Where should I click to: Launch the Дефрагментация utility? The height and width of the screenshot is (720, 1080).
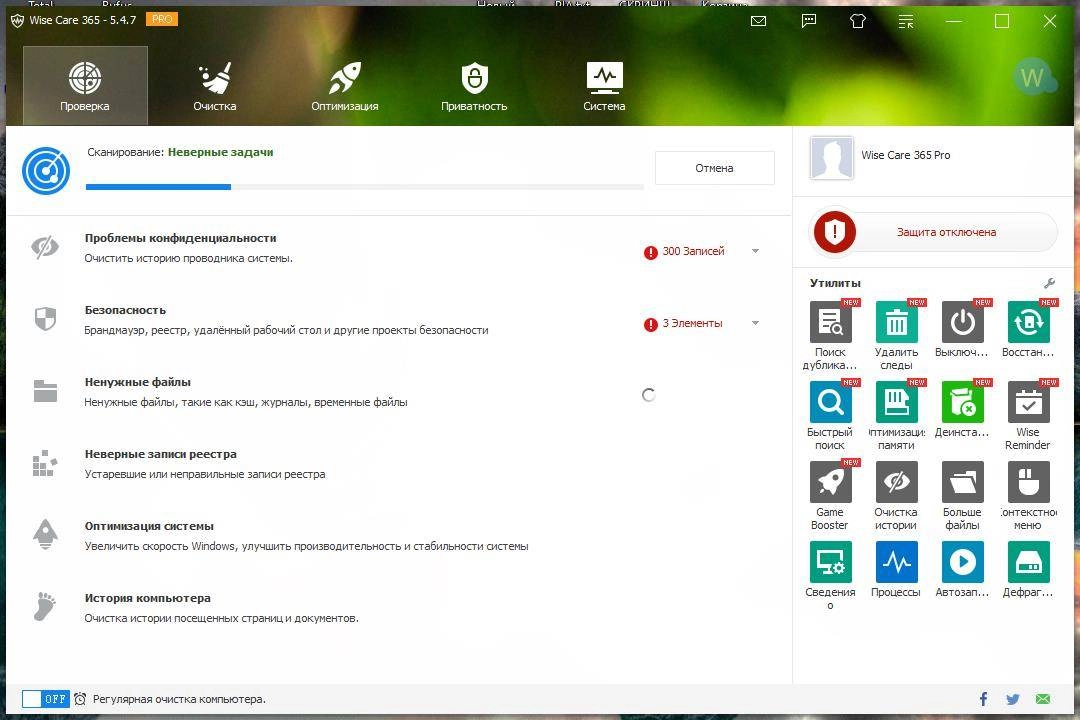tap(1028, 562)
